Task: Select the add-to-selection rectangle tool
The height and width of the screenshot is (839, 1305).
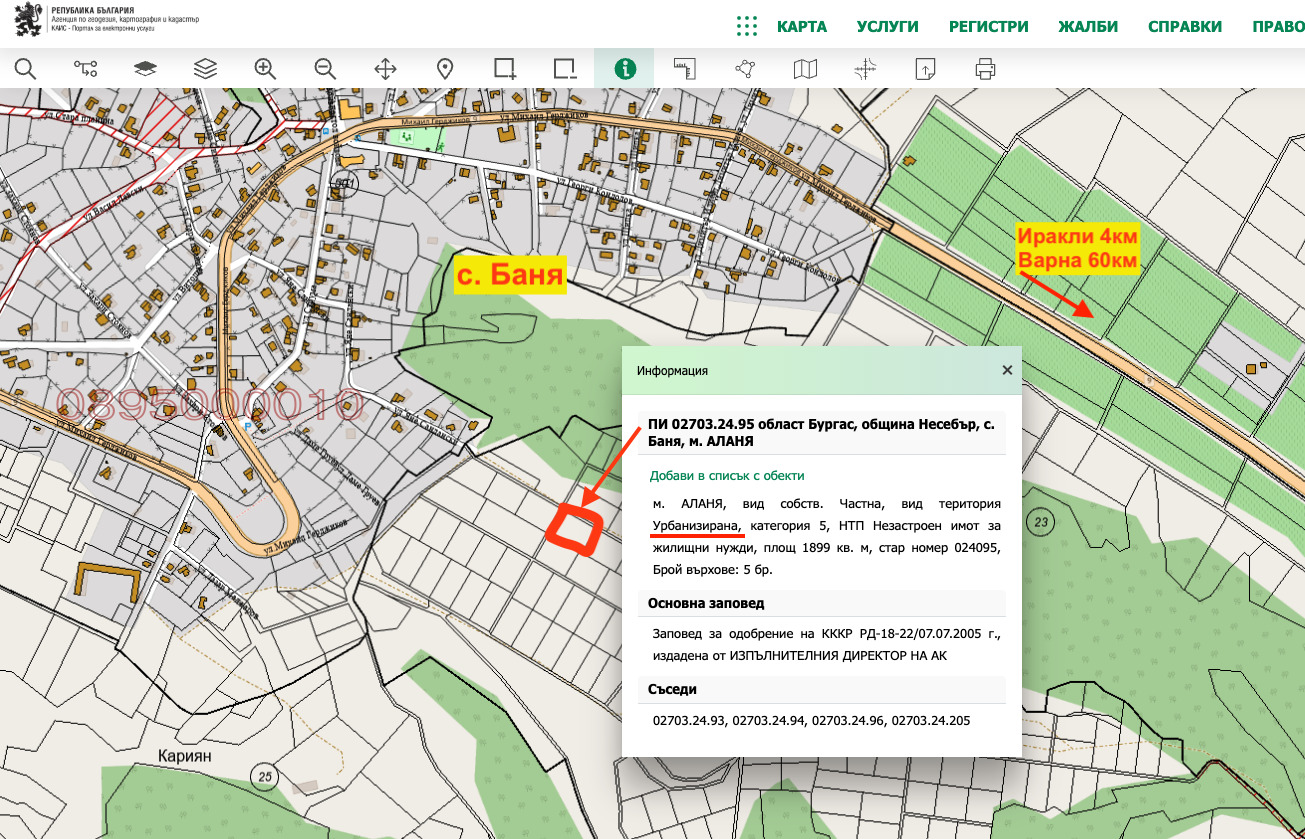Action: pyautogui.click(x=505, y=68)
